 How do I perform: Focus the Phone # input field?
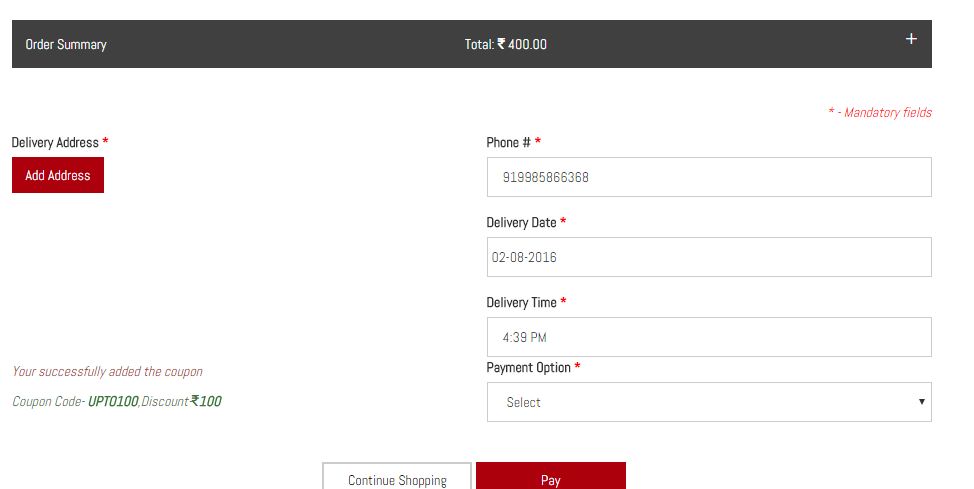pos(708,177)
